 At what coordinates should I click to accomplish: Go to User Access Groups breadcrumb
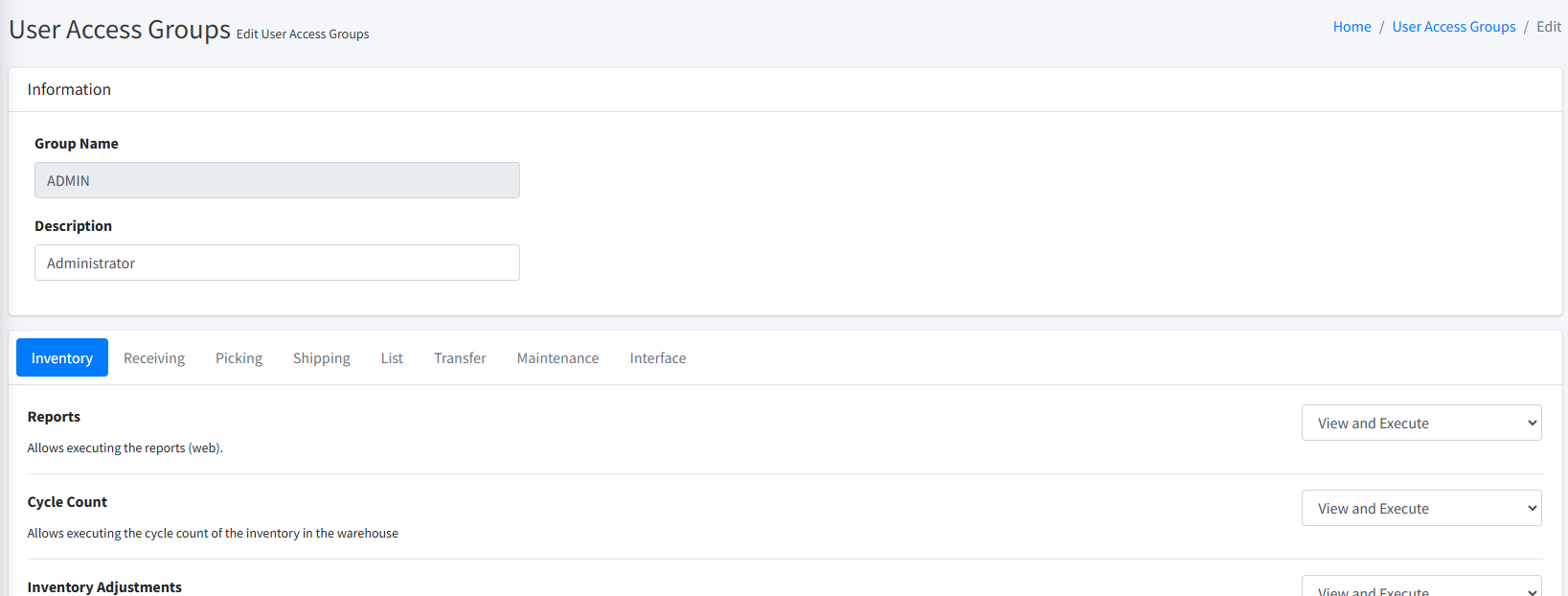point(1453,27)
